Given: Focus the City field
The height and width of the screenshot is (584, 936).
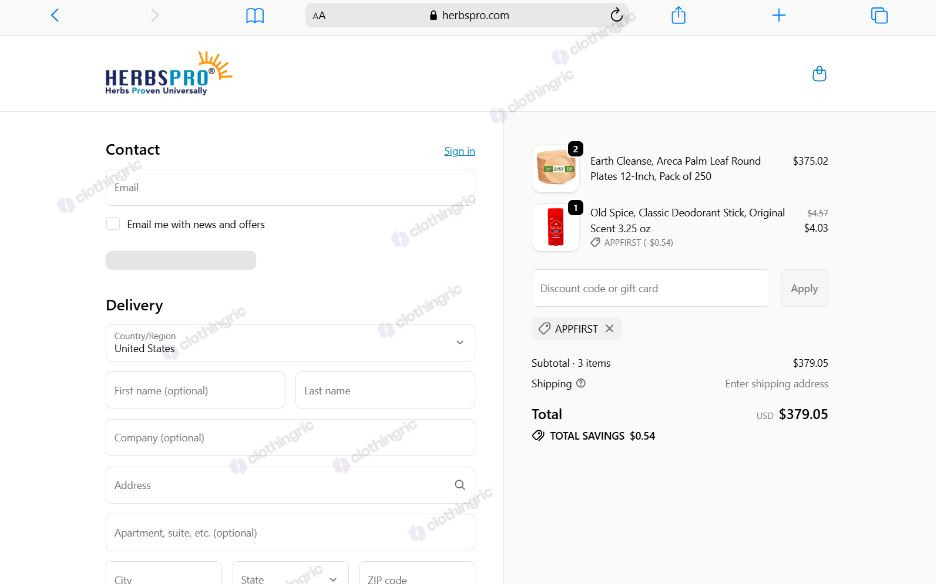Looking at the screenshot, I should pyautogui.click(x=164, y=573).
